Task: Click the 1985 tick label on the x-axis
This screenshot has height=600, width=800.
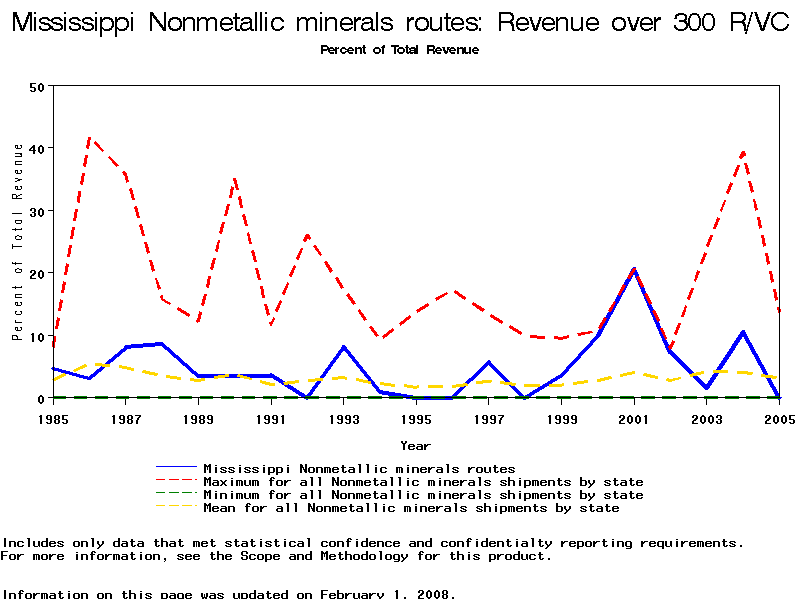Action: pyautogui.click(x=52, y=418)
